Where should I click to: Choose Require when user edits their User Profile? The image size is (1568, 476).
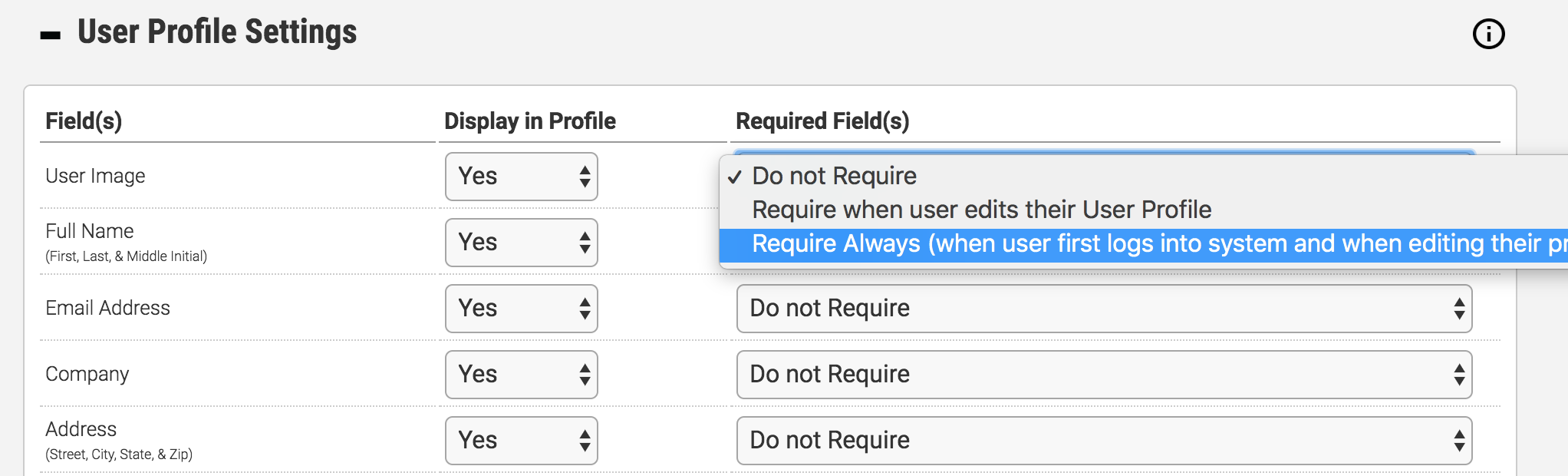(981, 210)
